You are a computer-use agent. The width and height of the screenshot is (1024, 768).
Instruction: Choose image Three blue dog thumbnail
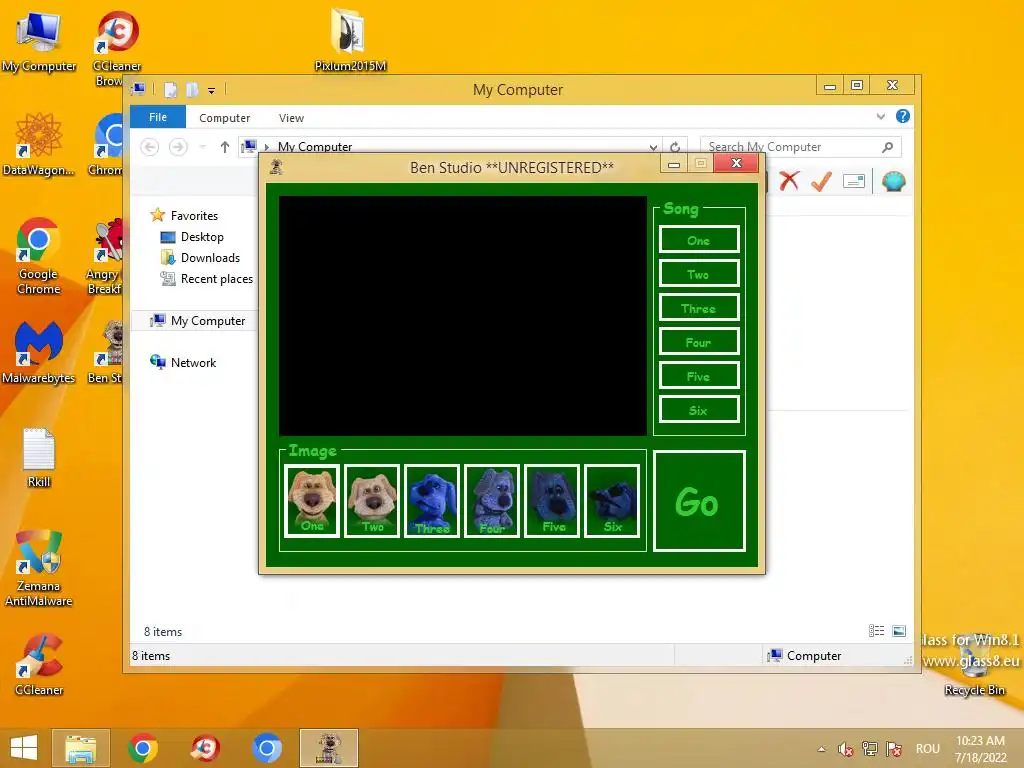pos(432,501)
